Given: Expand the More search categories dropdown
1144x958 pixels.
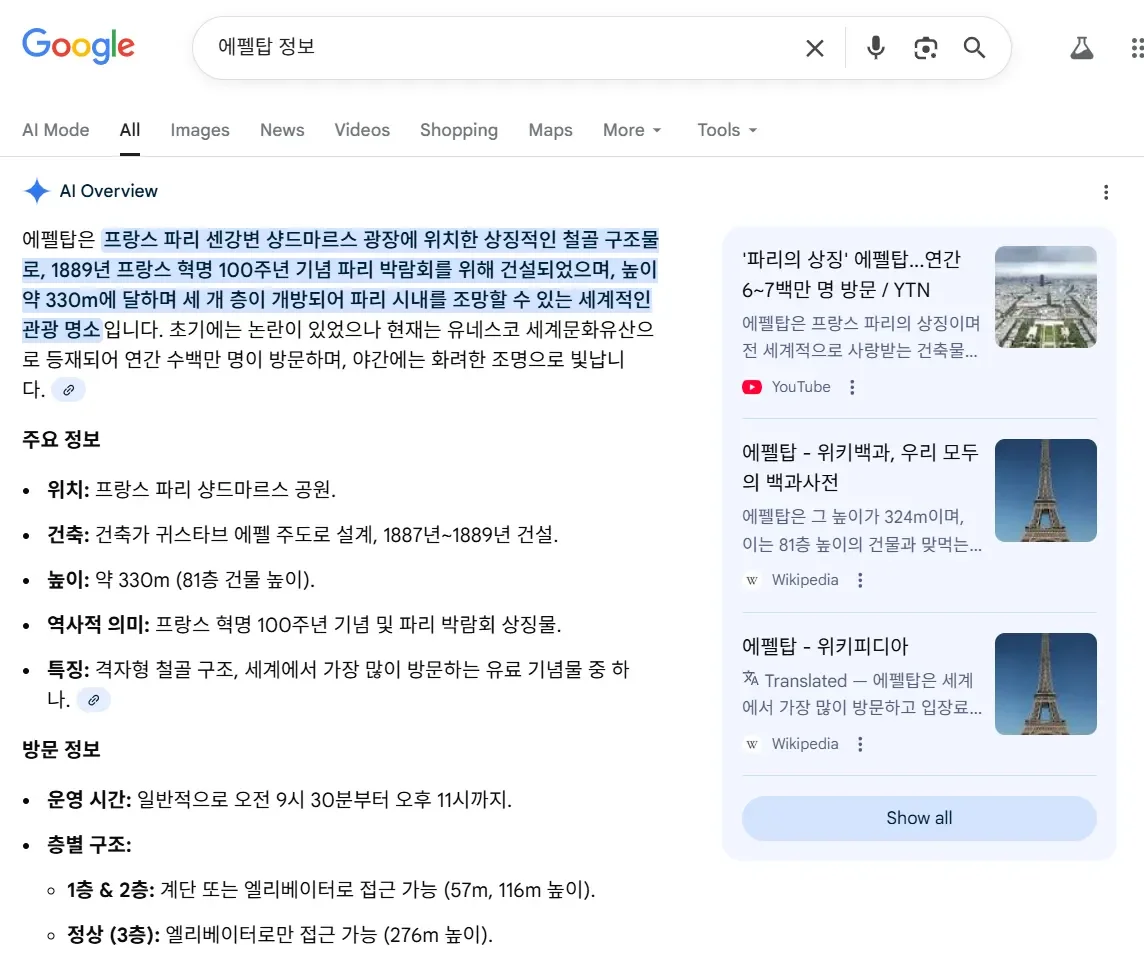Looking at the screenshot, I should (631, 130).
